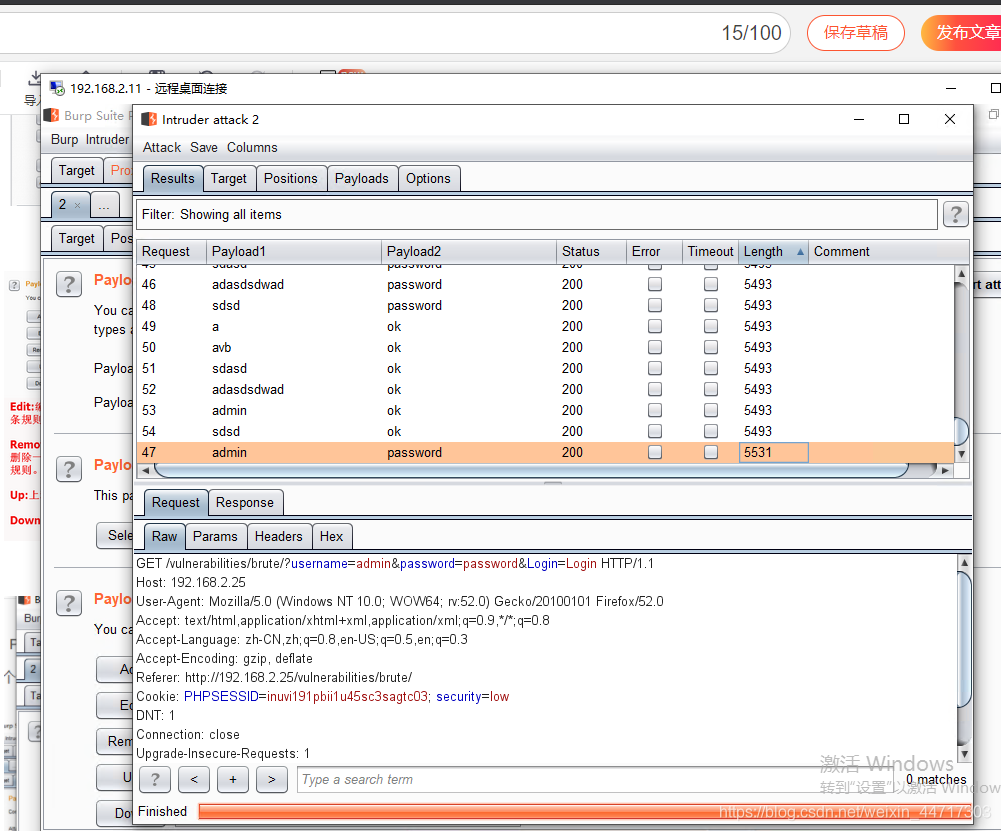Image resolution: width=1001 pixels, height=831 pixels.
Task: Tick Error checkbox for request 49
Action: [655, 326]
